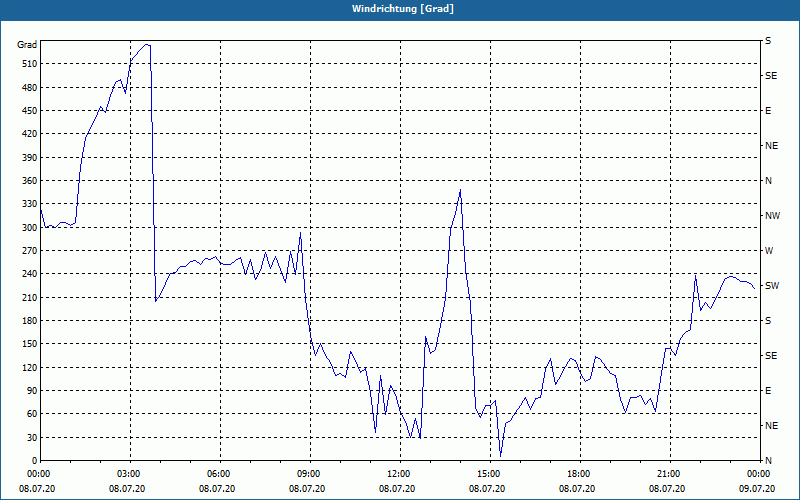Select the 09:00 time label
The image size is (800, 500).
pyautogui.click(x=308, y=474)
